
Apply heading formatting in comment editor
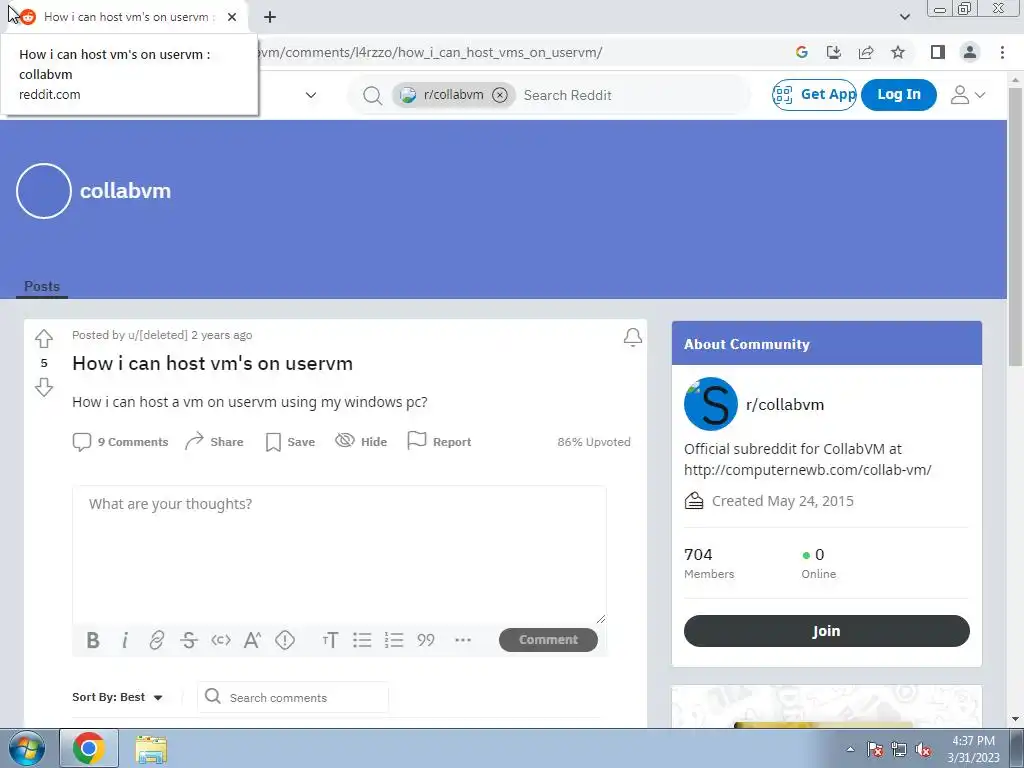tap(330, 640)
